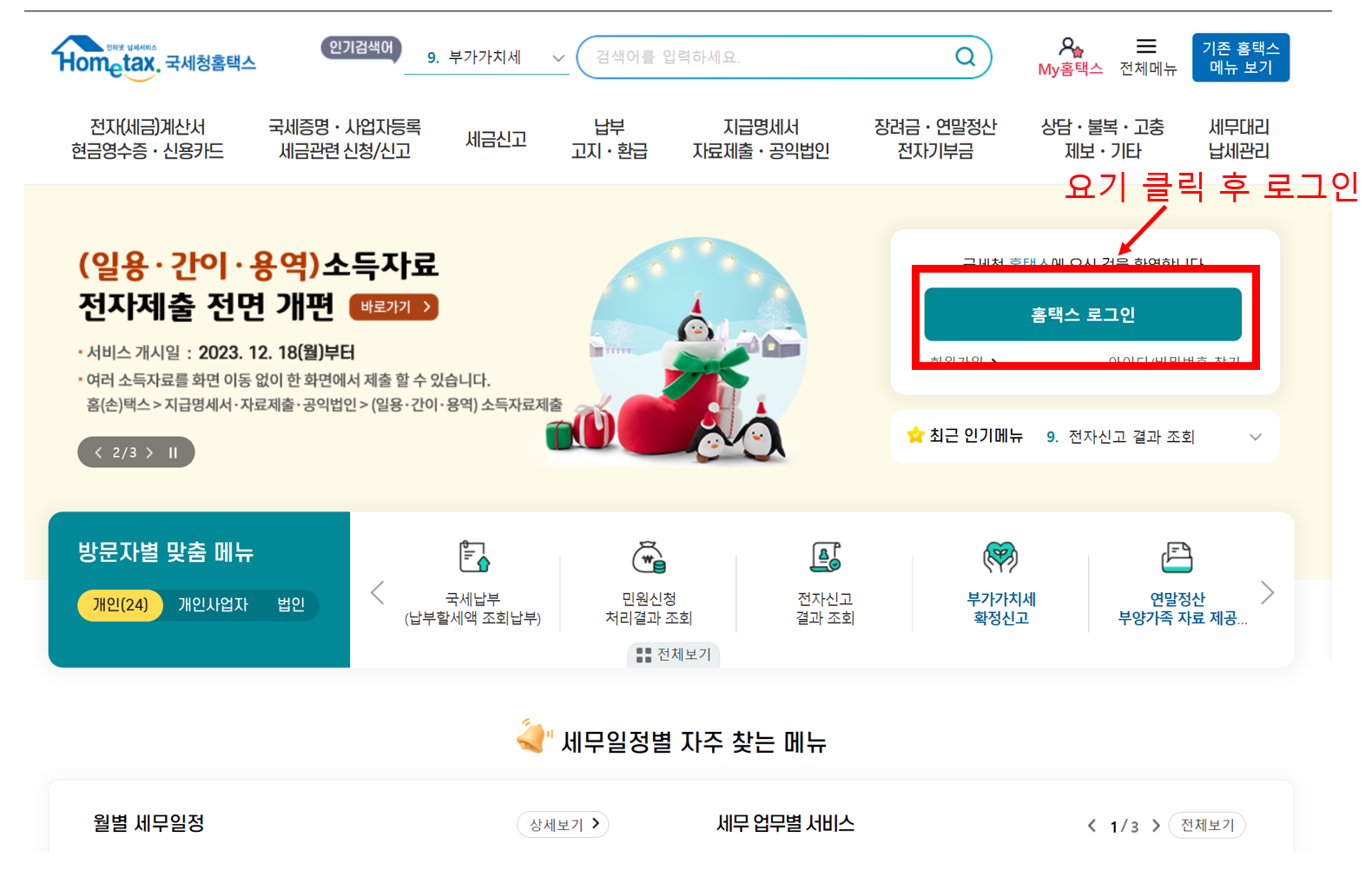The height and width of the screenshot is (877, 1372).
Task: Pause the banner slideshow
Action: coord(173,452)
